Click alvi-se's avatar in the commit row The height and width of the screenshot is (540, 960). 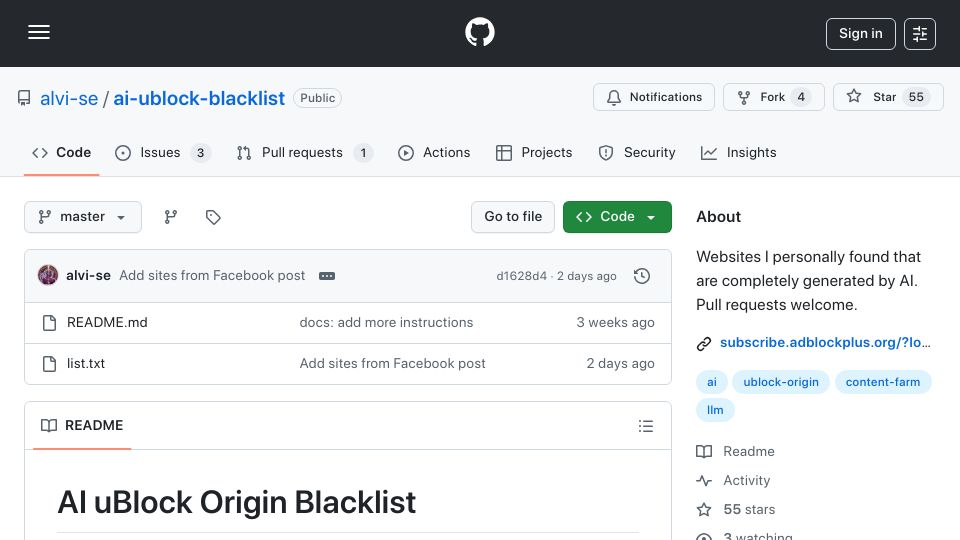[x=48, y=276]
